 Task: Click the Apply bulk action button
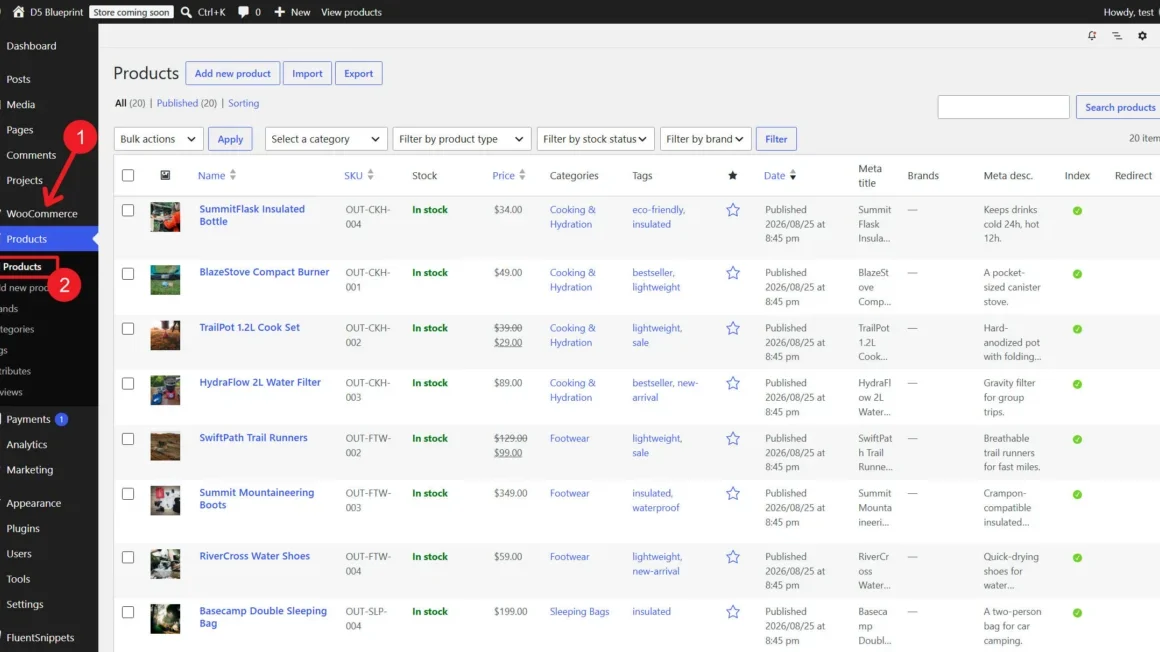coord(230,139)
